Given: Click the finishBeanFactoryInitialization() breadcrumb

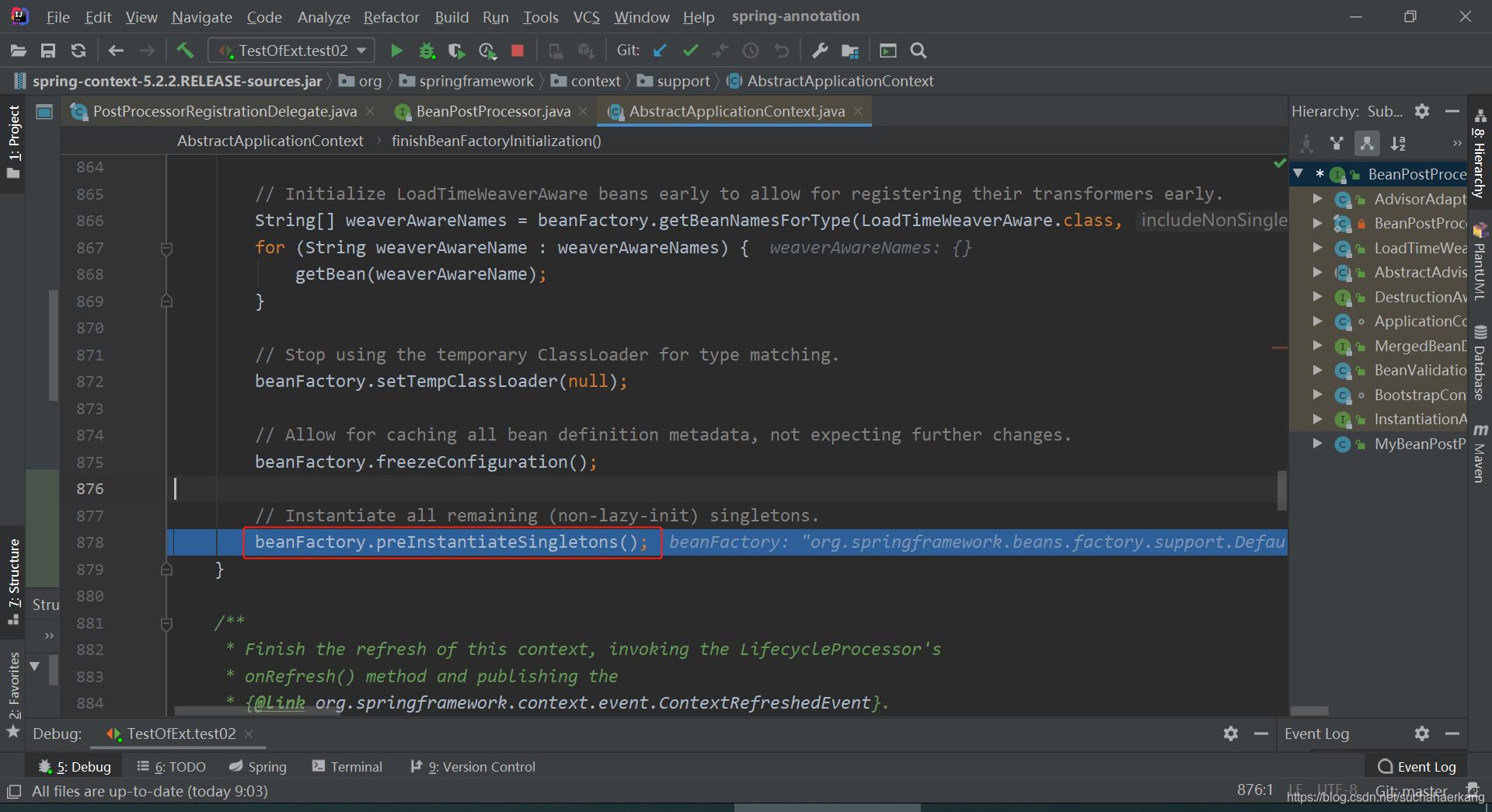Looking at the screenshot, I should [496, 141].
